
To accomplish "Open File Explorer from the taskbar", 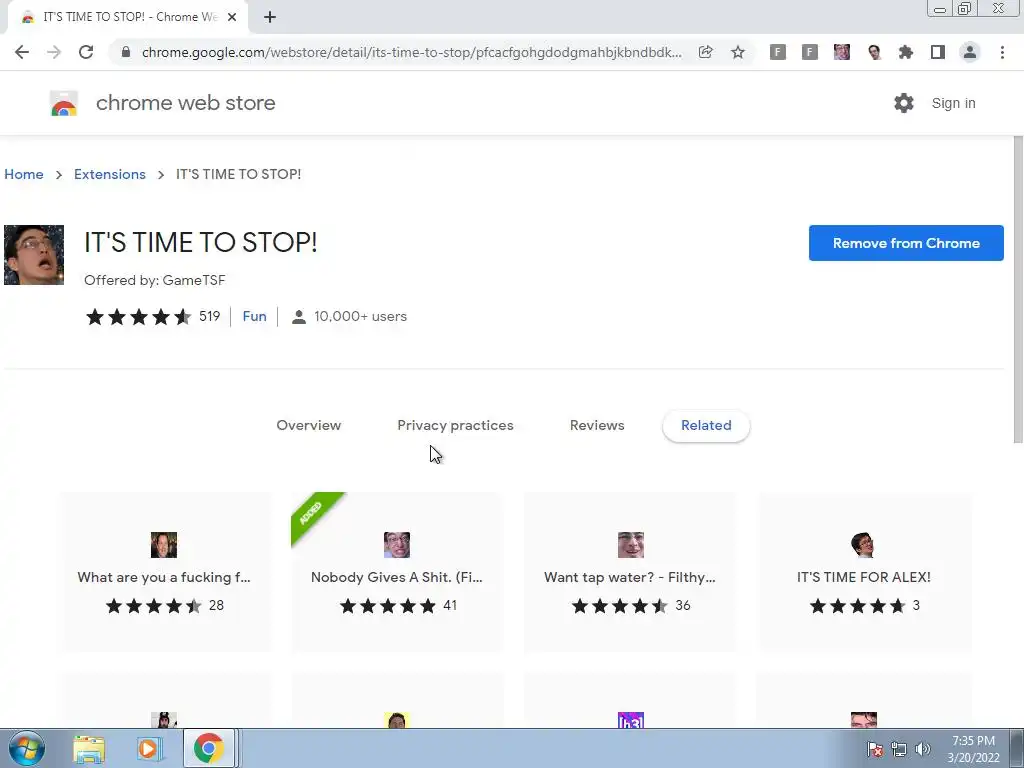I will click(x=89, y=749).
